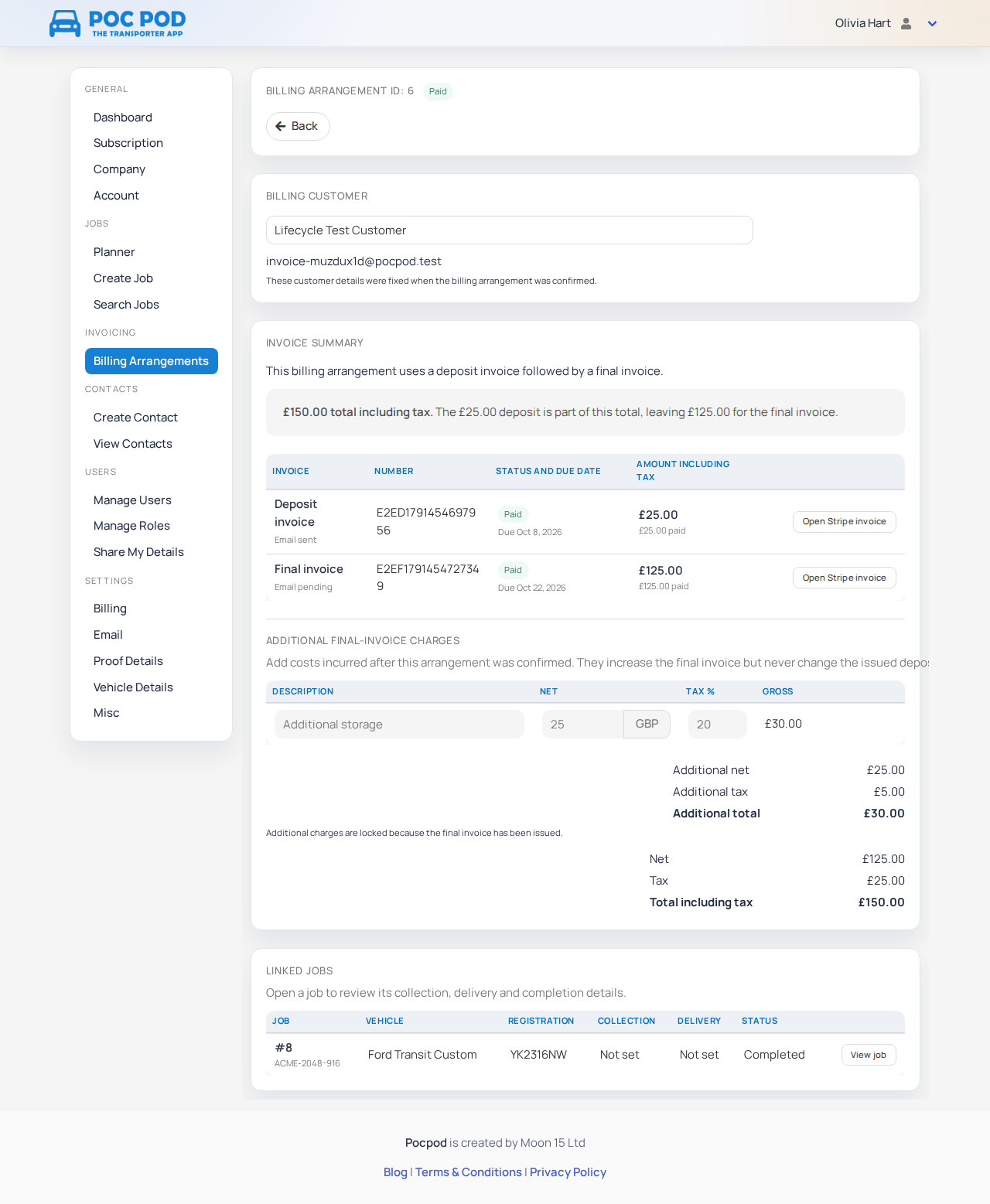Screen dimensions: 990x1204
Task: Click the Due Oct 22, 2026 date
Action: pos(531,588)
